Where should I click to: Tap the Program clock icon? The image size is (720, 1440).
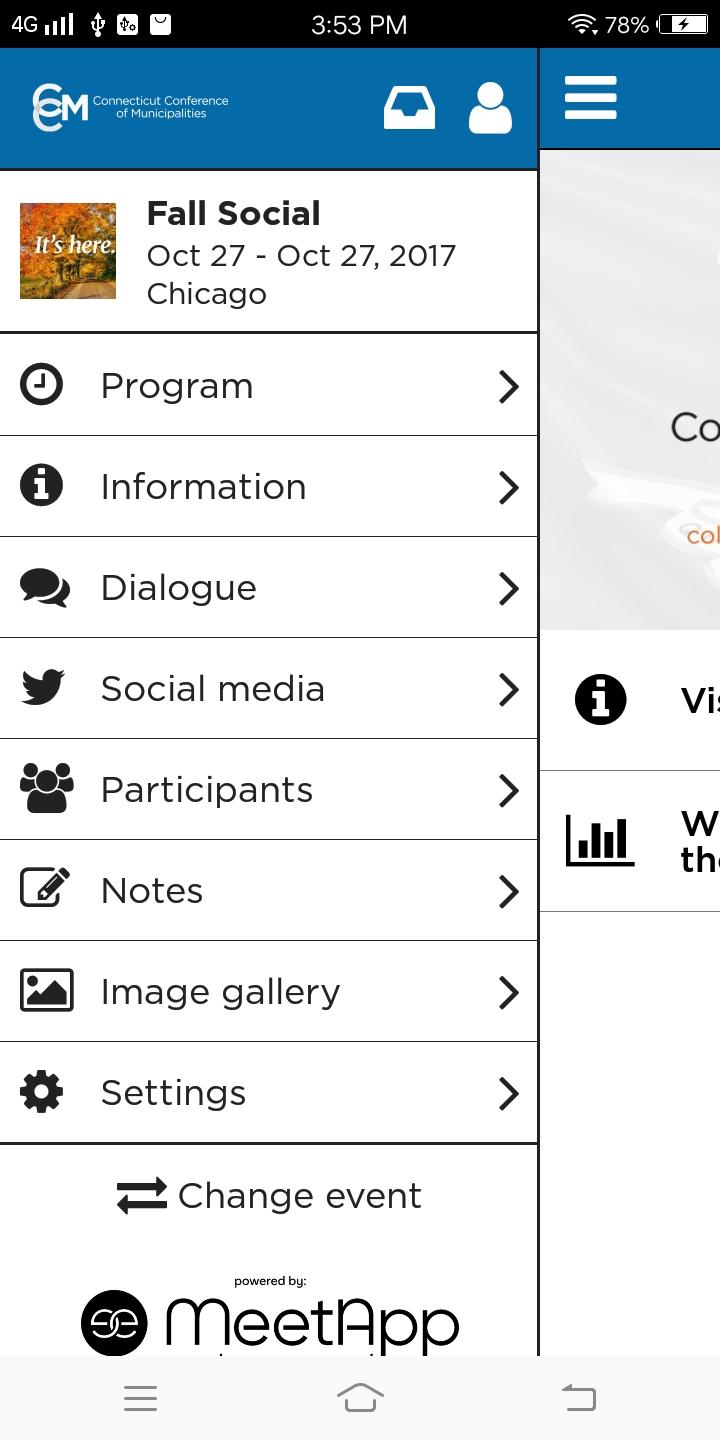point(42,385)
